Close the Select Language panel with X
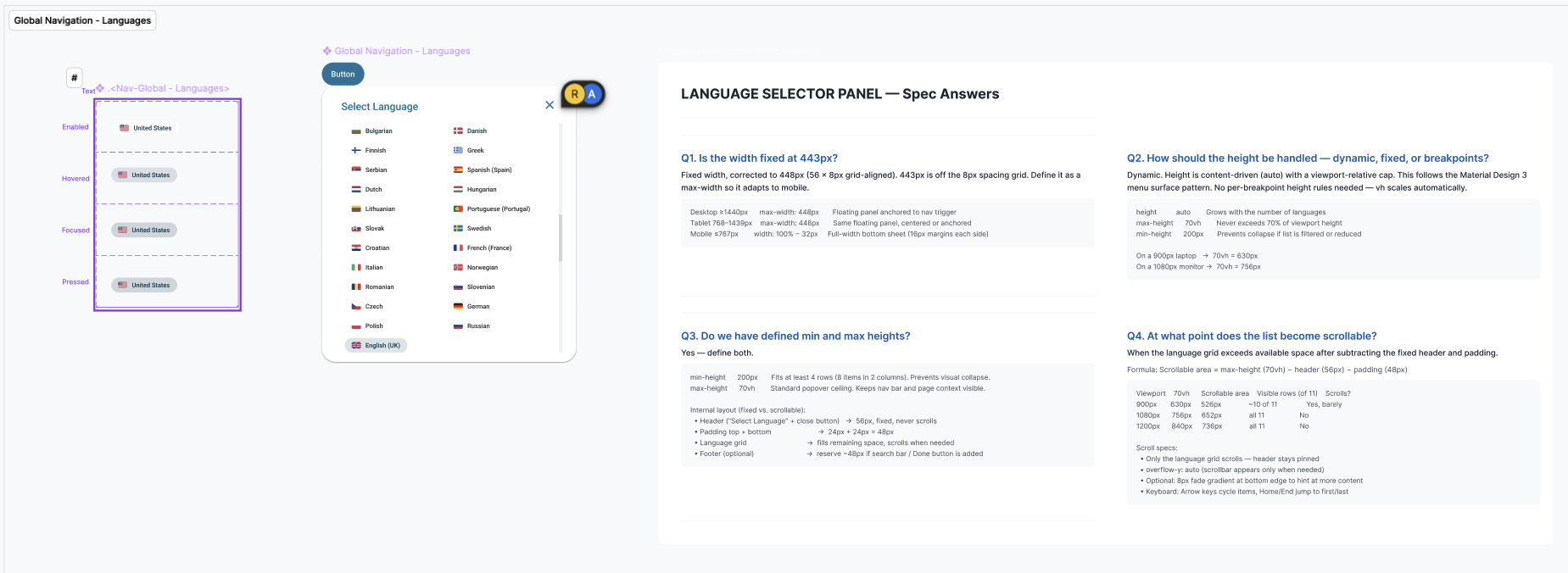 550,105
